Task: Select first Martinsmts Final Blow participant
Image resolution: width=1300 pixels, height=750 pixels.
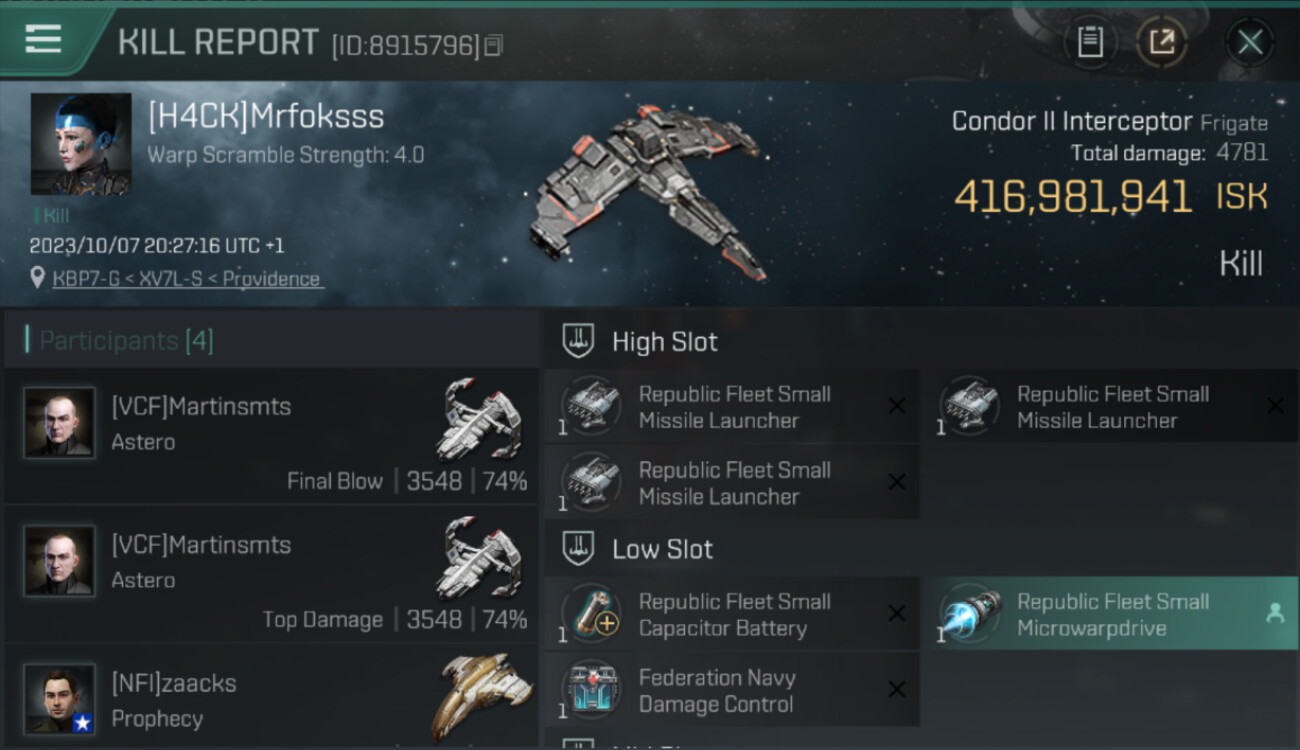Action: pyautogui.click(x=271, y=437)
